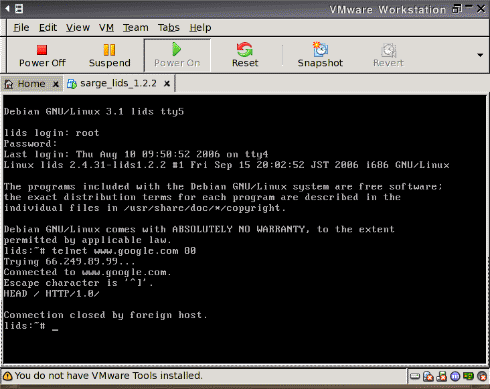Click the hard disk status icon
Screen dimensions: 490x389
415,376
